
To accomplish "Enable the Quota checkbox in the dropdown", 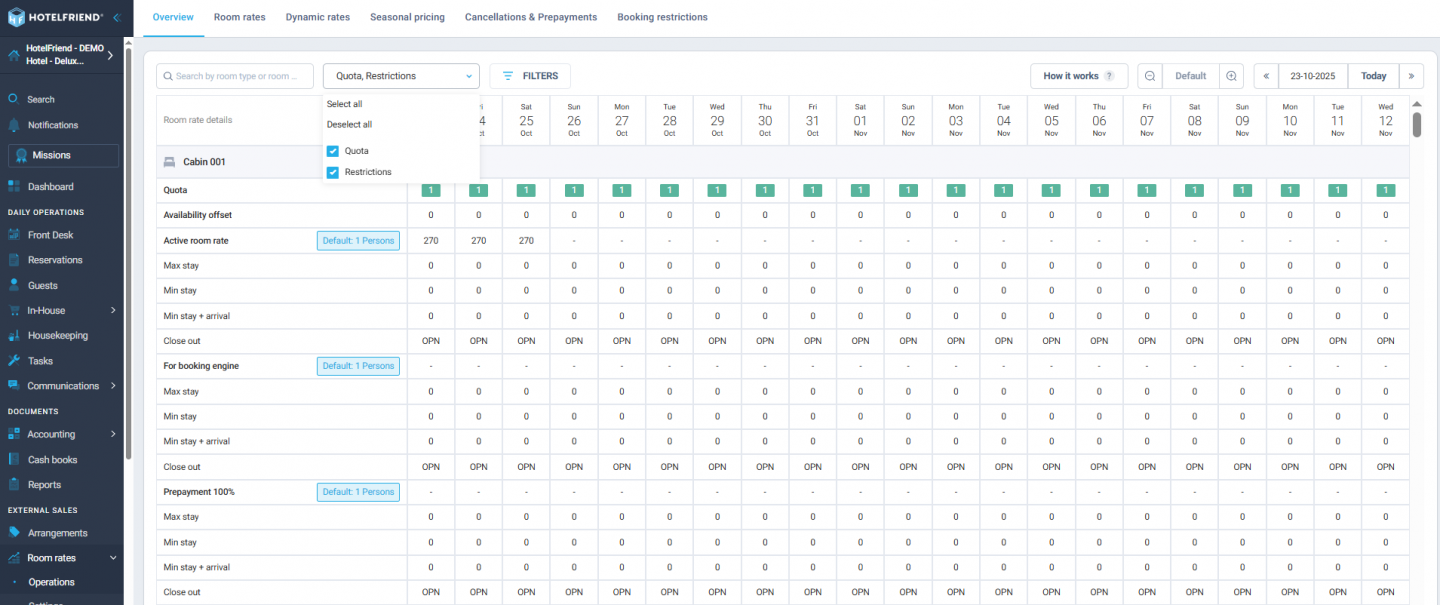I will tap(332, 151).
